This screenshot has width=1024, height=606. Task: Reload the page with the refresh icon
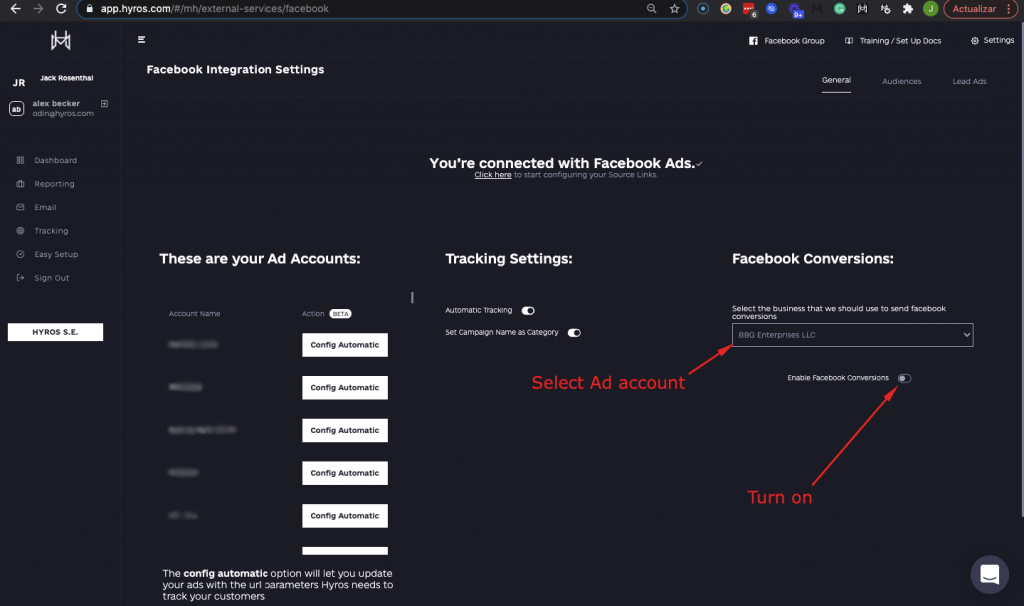61,8
